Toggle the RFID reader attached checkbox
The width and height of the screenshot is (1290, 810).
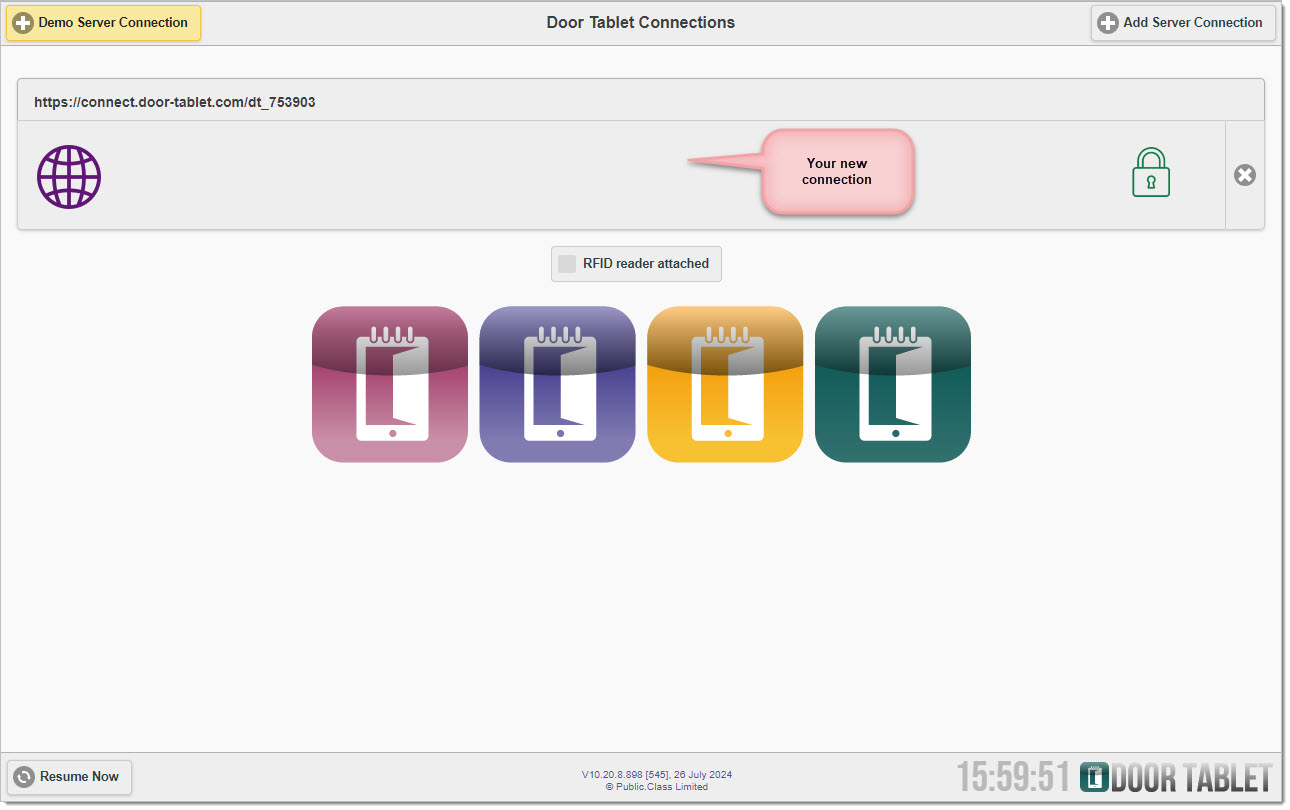[x=567, y=264]
